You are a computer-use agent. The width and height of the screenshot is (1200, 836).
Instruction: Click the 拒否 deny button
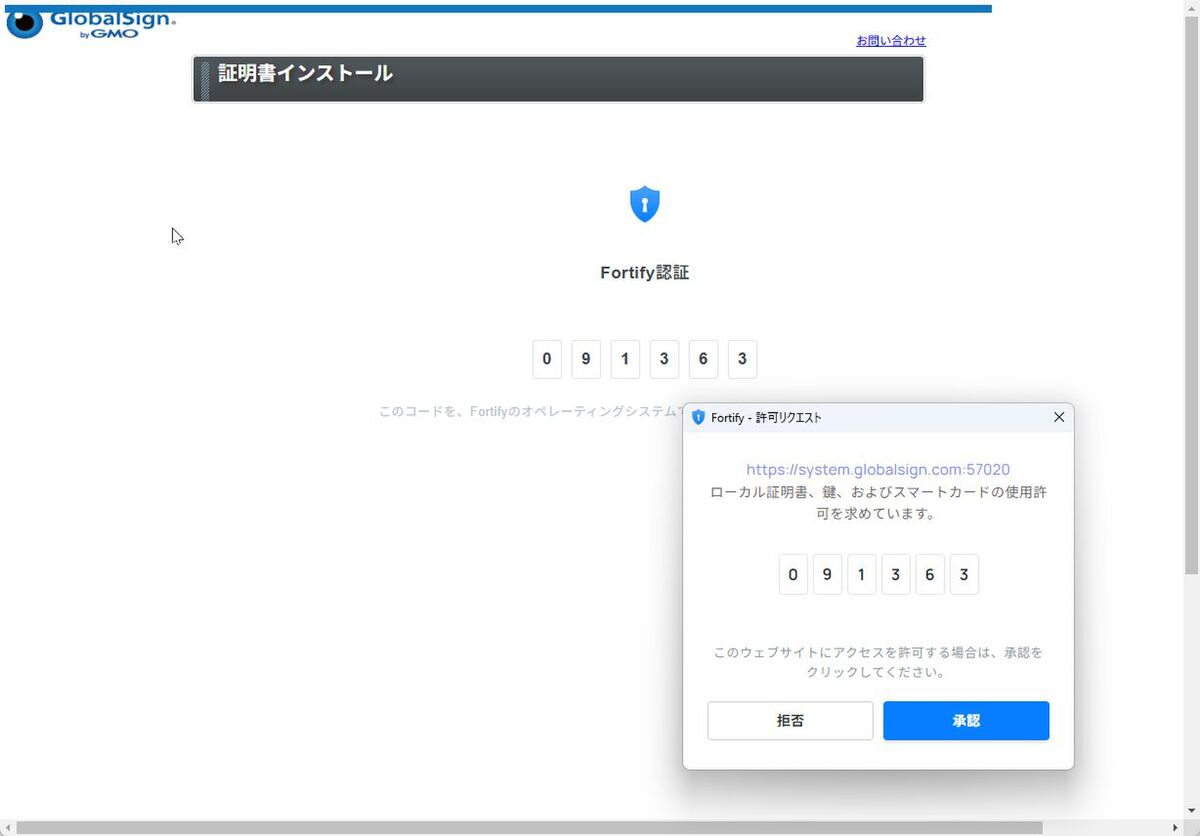pos(790,721)
